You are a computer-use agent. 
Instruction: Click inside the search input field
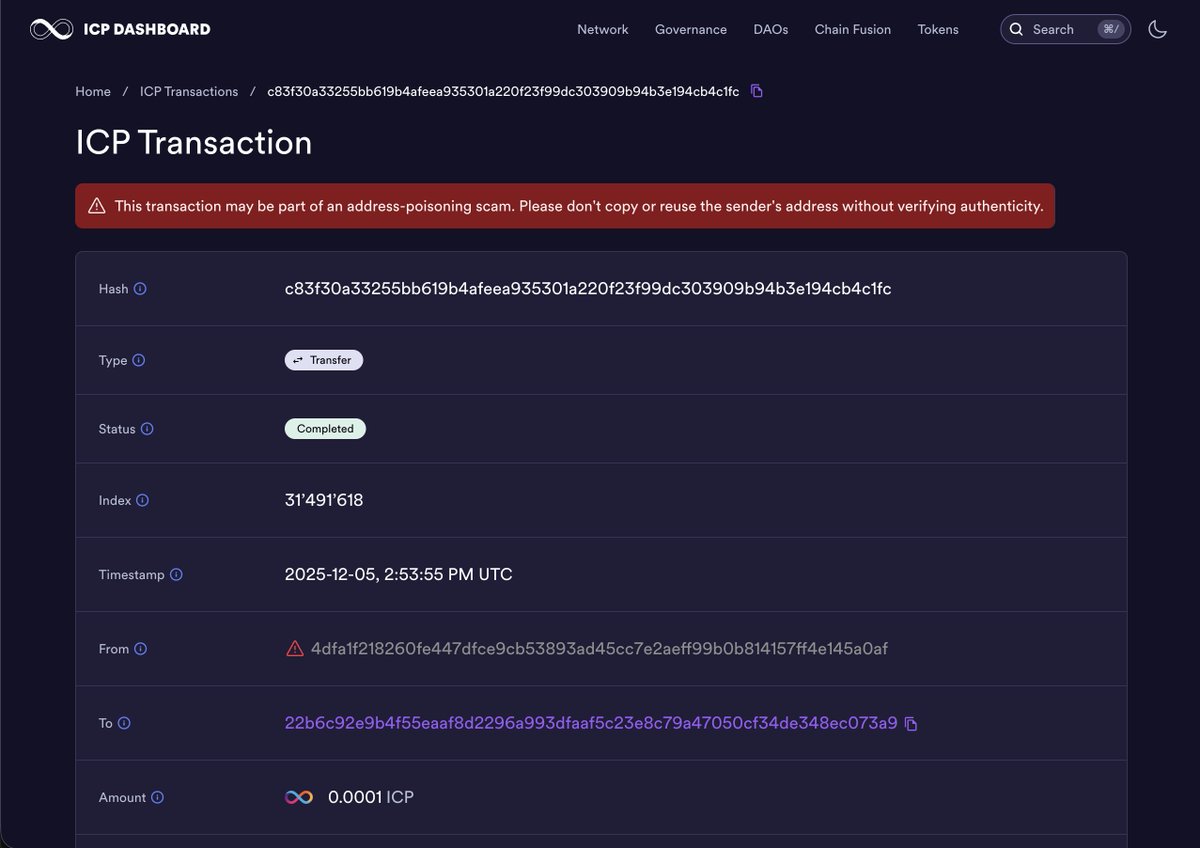point(1060,29)
